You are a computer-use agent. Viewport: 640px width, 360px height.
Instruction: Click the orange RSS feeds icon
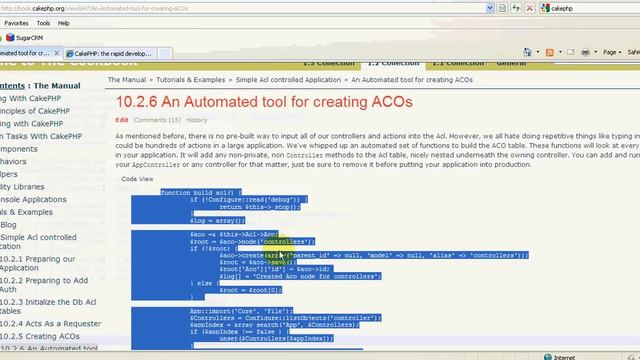coord(550,52)
